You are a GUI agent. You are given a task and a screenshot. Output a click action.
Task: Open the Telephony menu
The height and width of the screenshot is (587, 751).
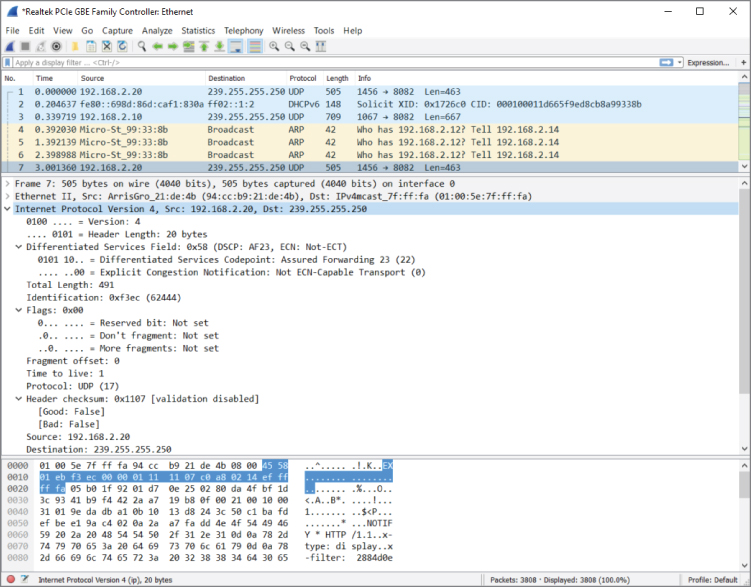[x=244, y=31]
